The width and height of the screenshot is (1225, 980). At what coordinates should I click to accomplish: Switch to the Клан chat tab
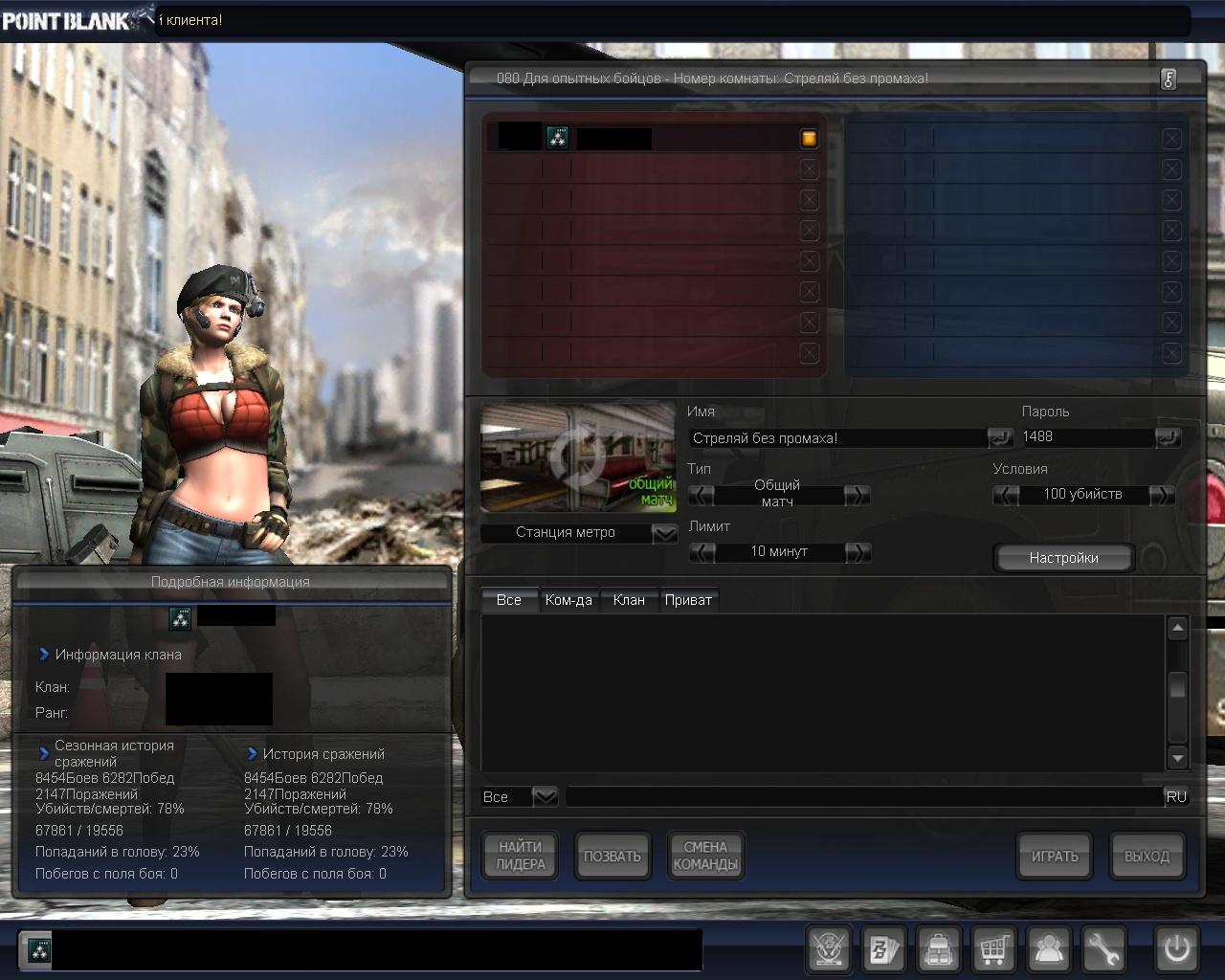click(628, 600)
